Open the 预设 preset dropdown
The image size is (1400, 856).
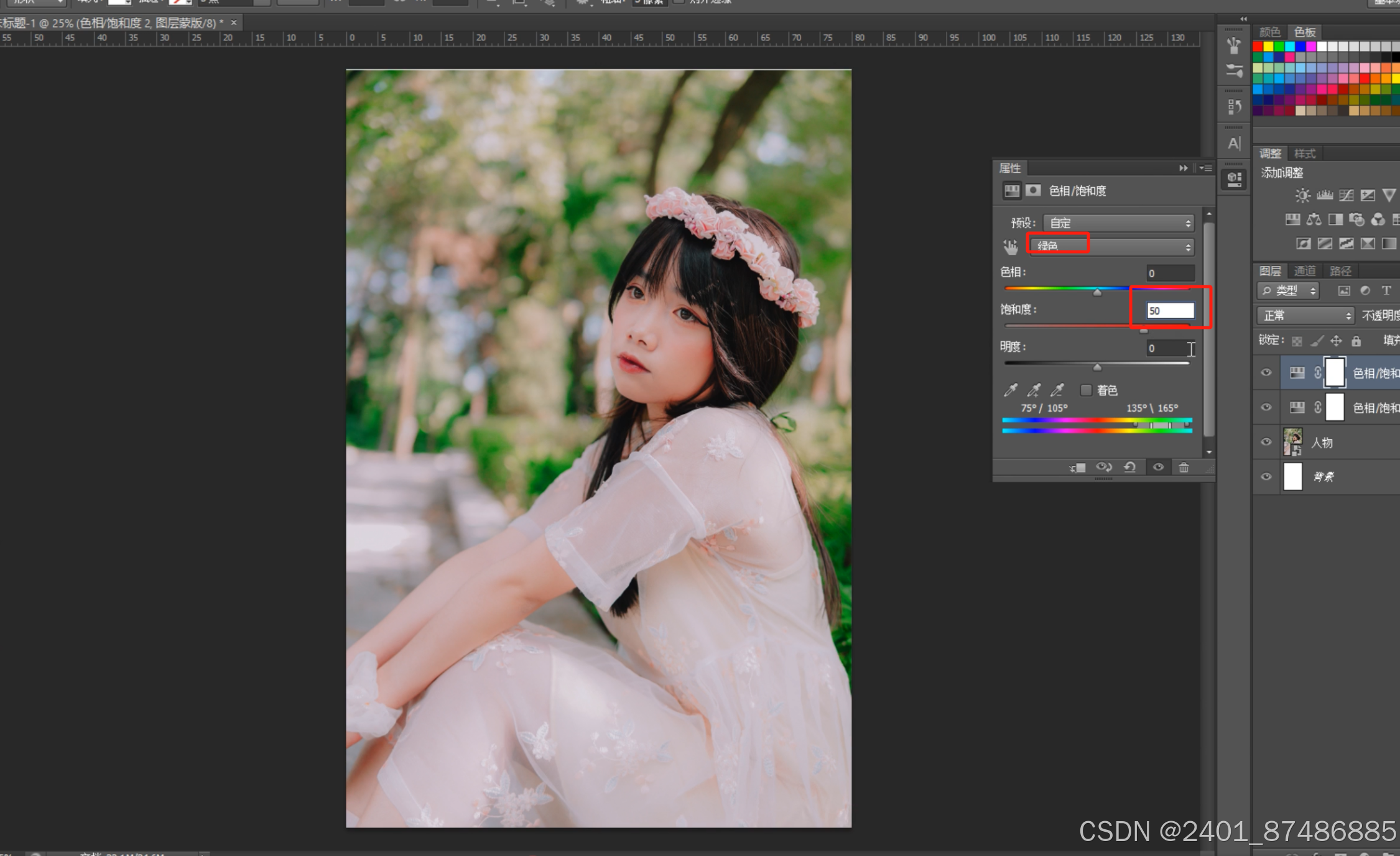coord(1118,223)
